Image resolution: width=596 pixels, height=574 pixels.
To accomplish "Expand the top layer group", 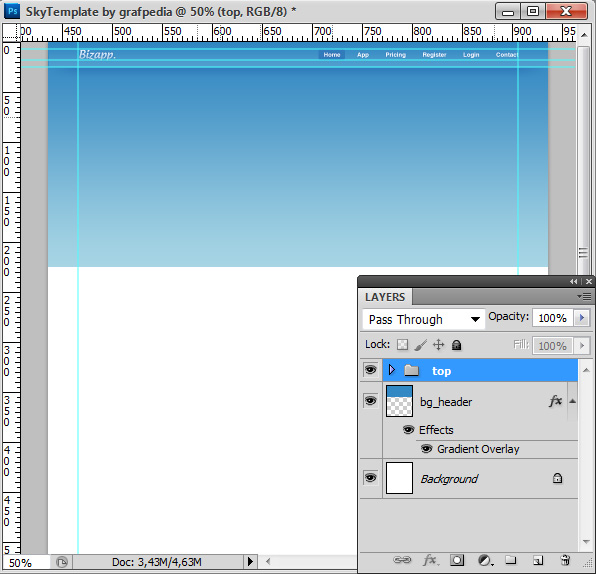I will (392, 369).
